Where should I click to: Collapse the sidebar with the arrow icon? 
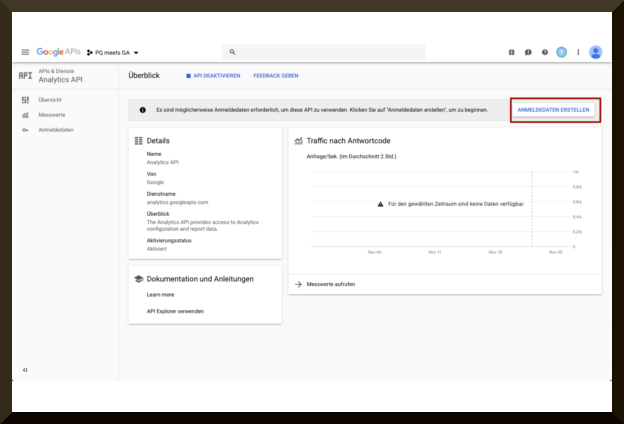25,370
